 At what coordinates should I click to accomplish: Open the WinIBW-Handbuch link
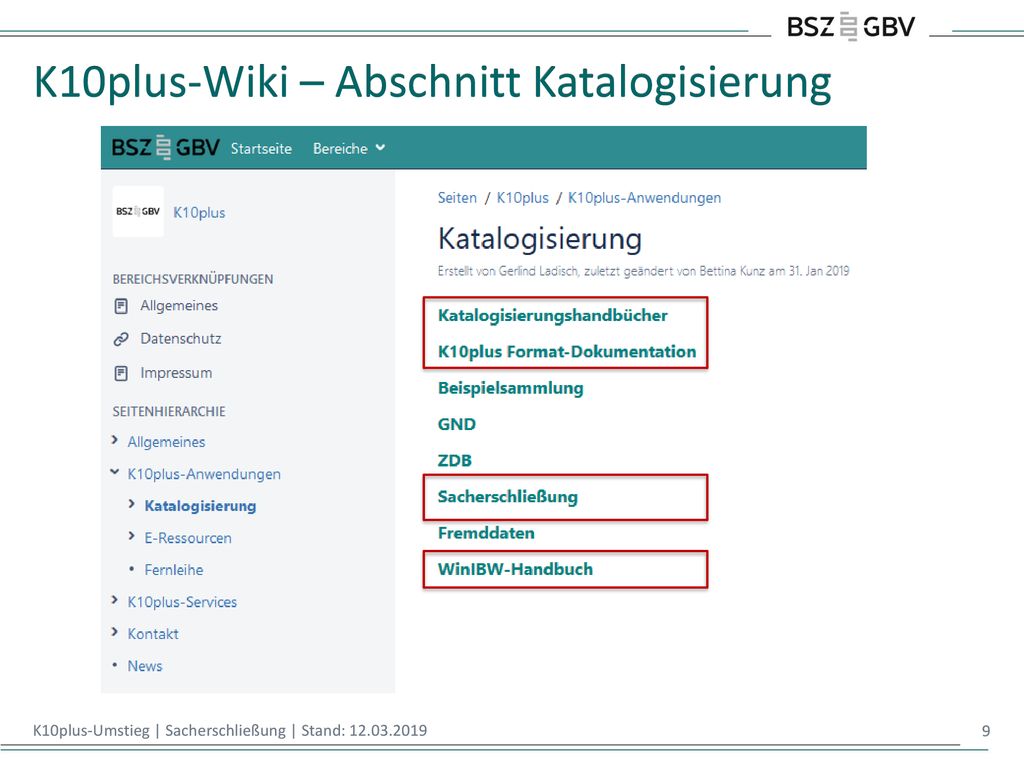[x=515, y=569]
